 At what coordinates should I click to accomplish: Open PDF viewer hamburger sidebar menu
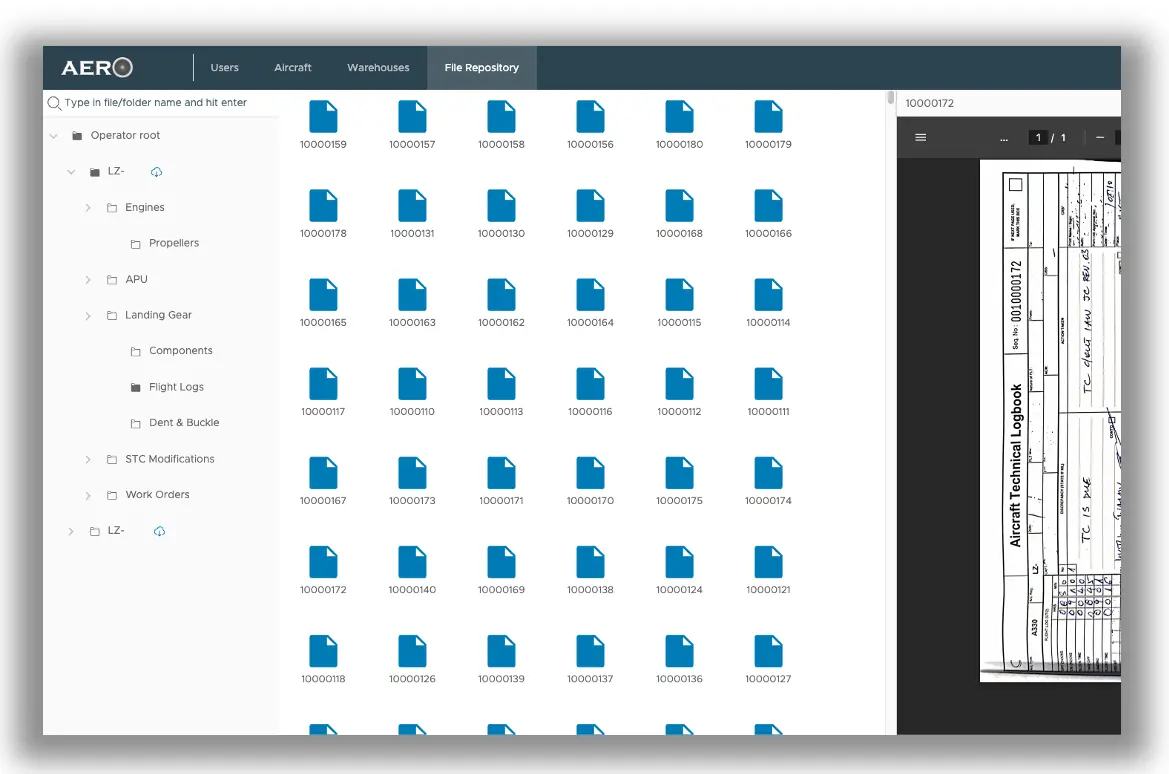coord(921,138)
